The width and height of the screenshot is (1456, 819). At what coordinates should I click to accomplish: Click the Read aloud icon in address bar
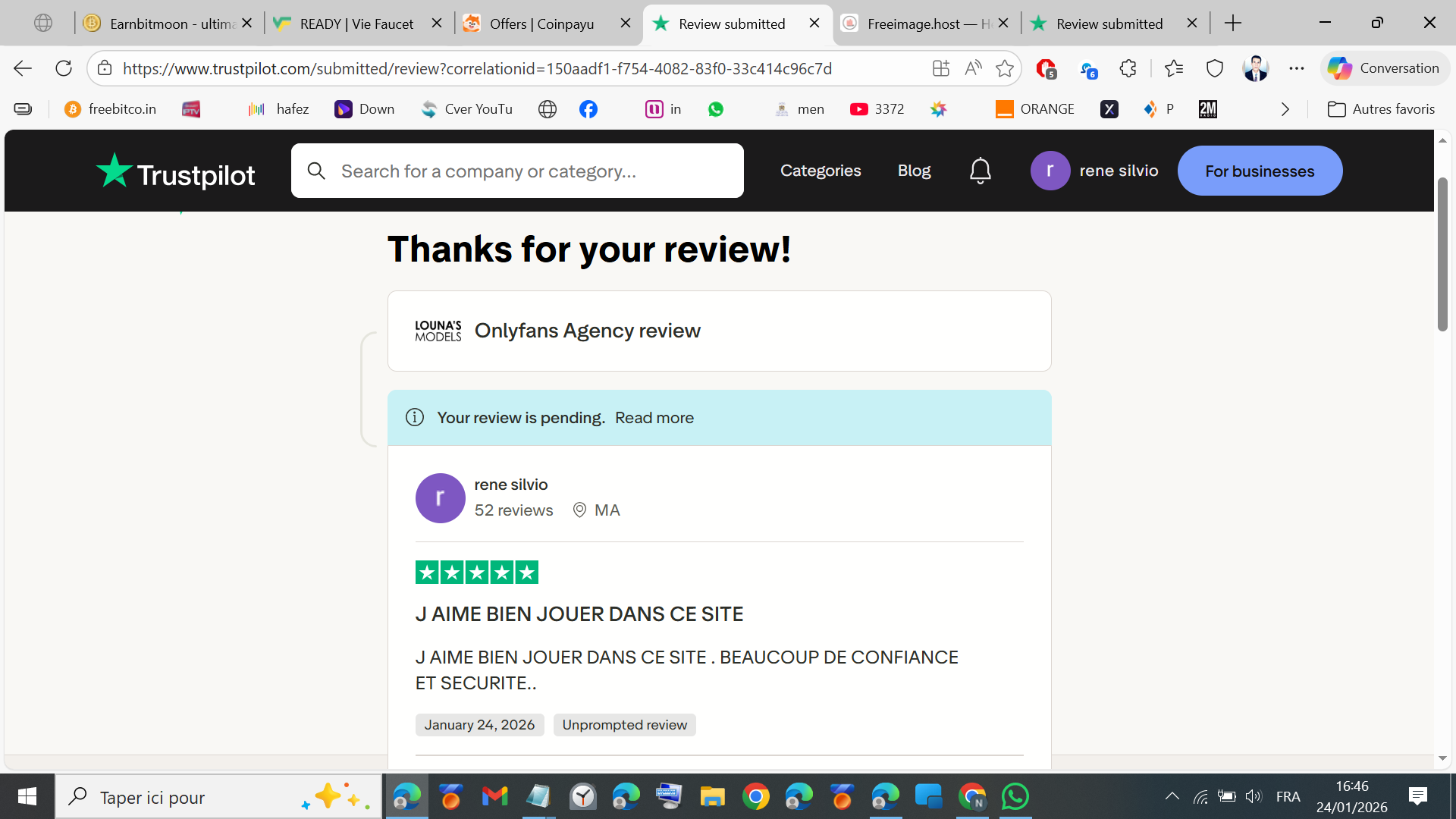point(973,68)
